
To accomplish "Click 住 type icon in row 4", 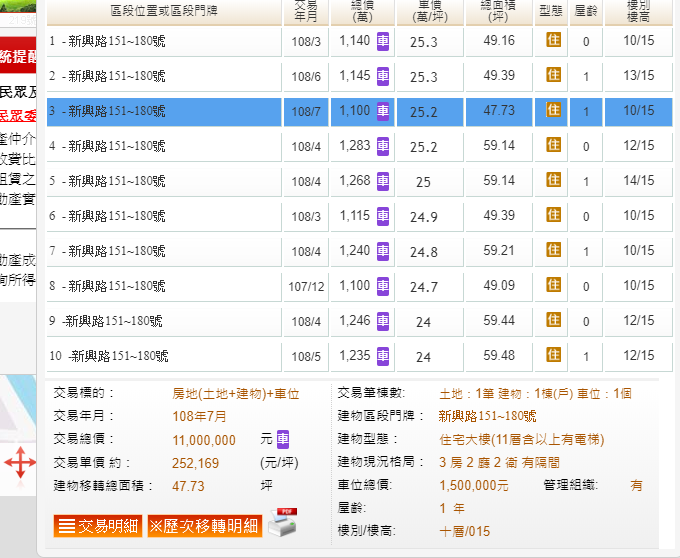I will [553, 145].
